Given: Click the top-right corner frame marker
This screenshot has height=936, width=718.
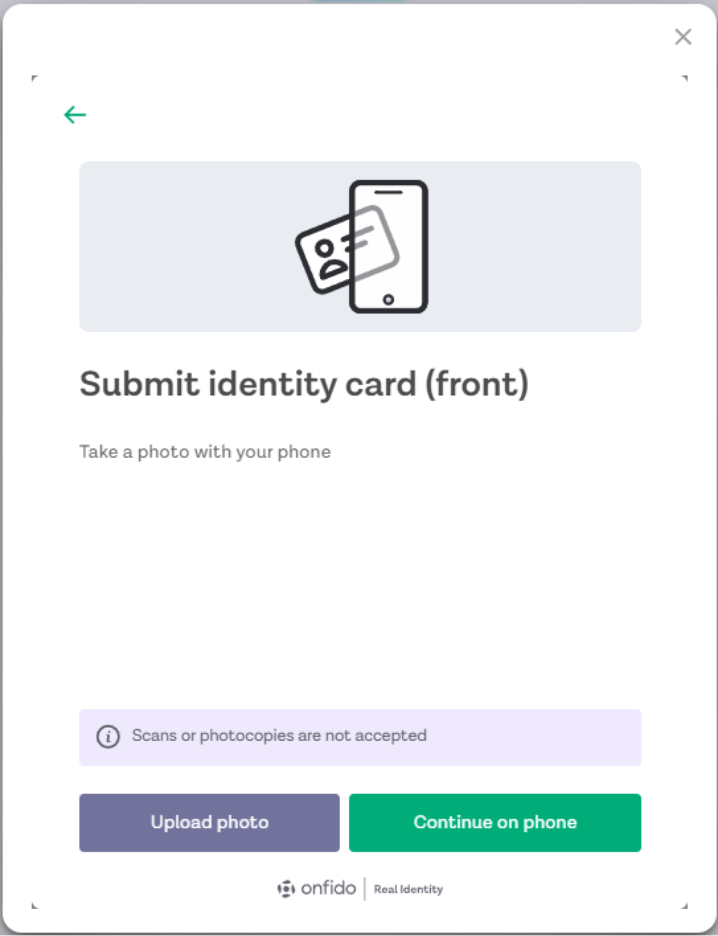Looking at the screenshot, I should (685, 78).
